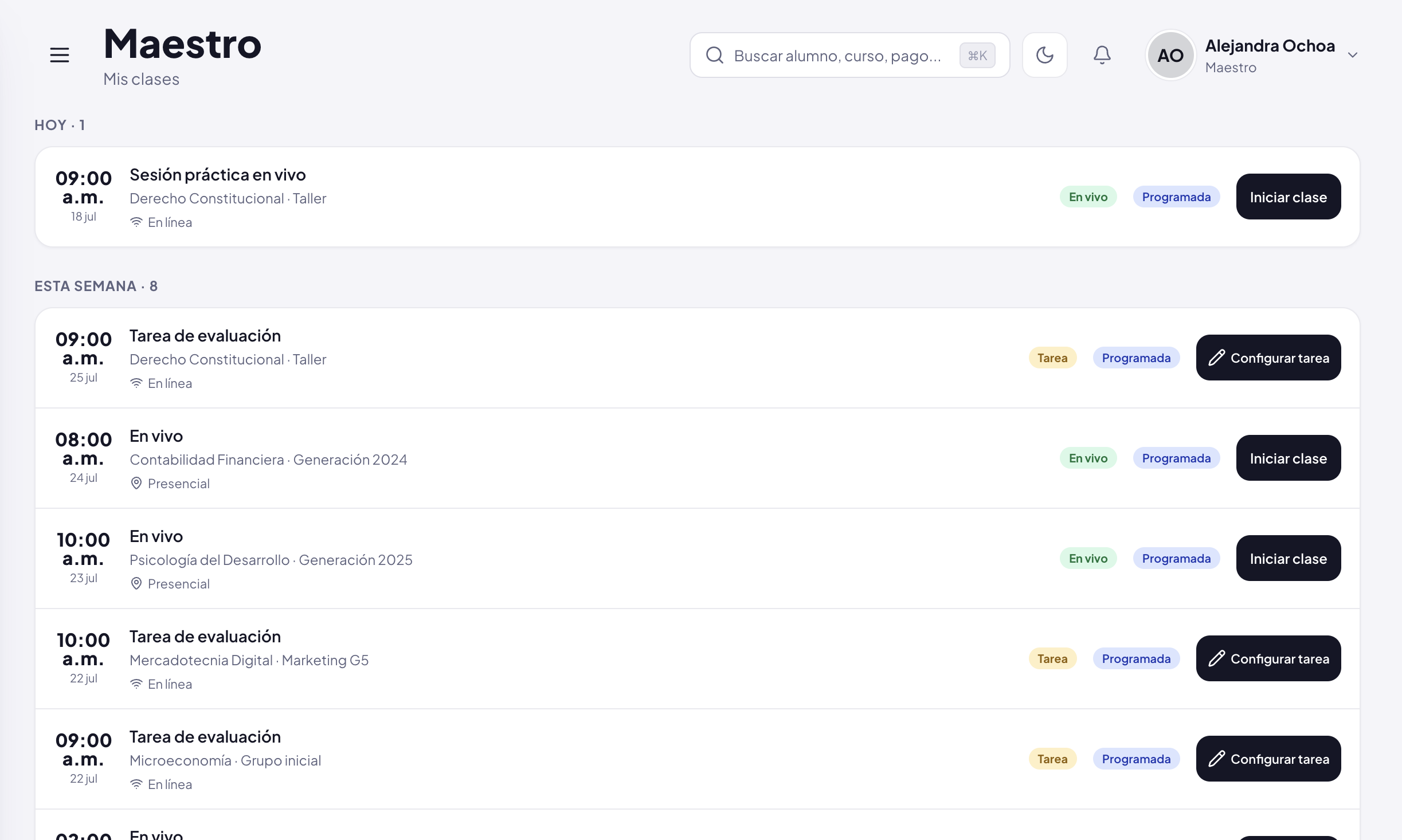
Task: Click pencil icon on Microeconomía button
Action: coord(1216,759)
